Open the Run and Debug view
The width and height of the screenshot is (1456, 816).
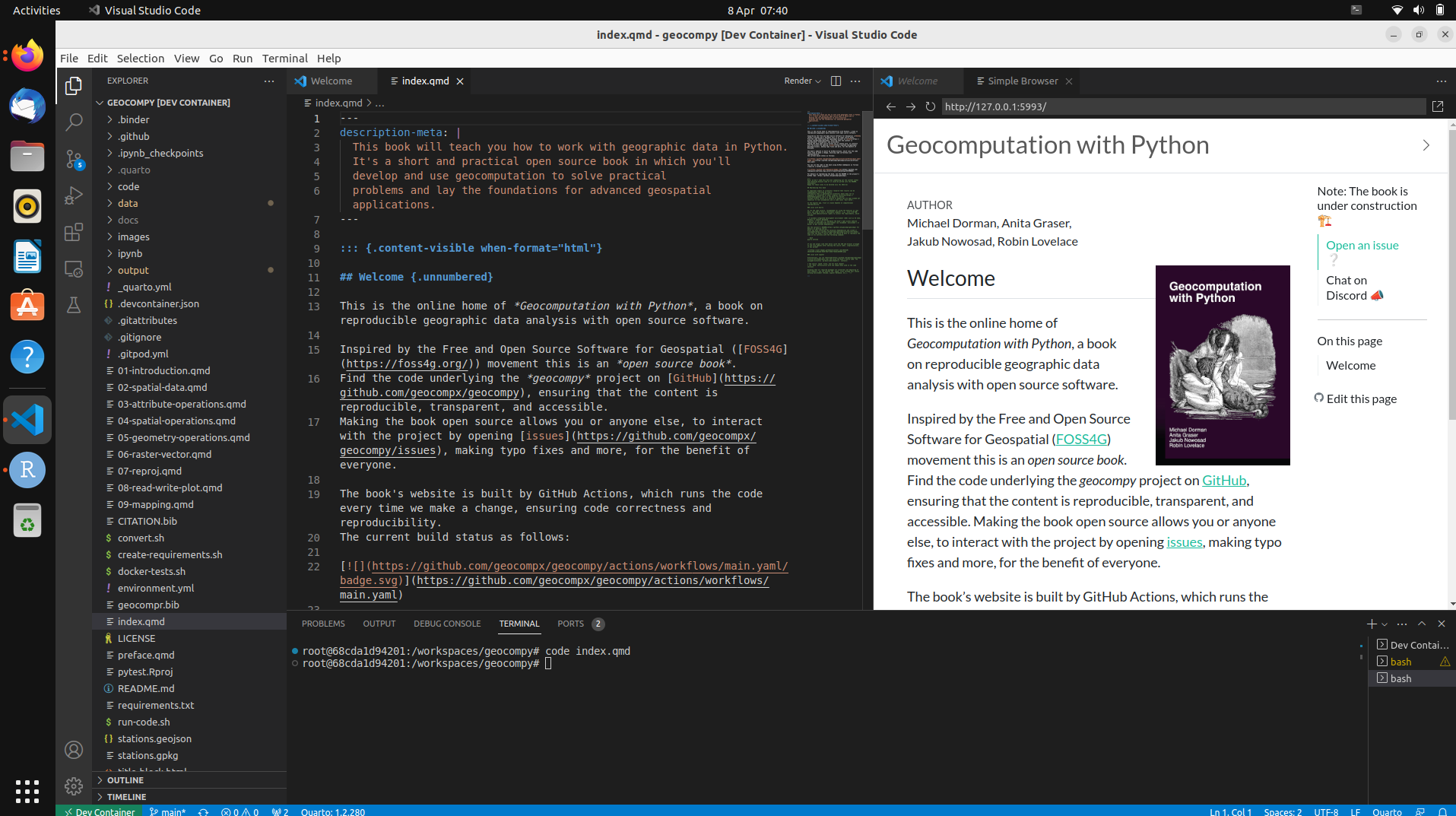(74, 195)
